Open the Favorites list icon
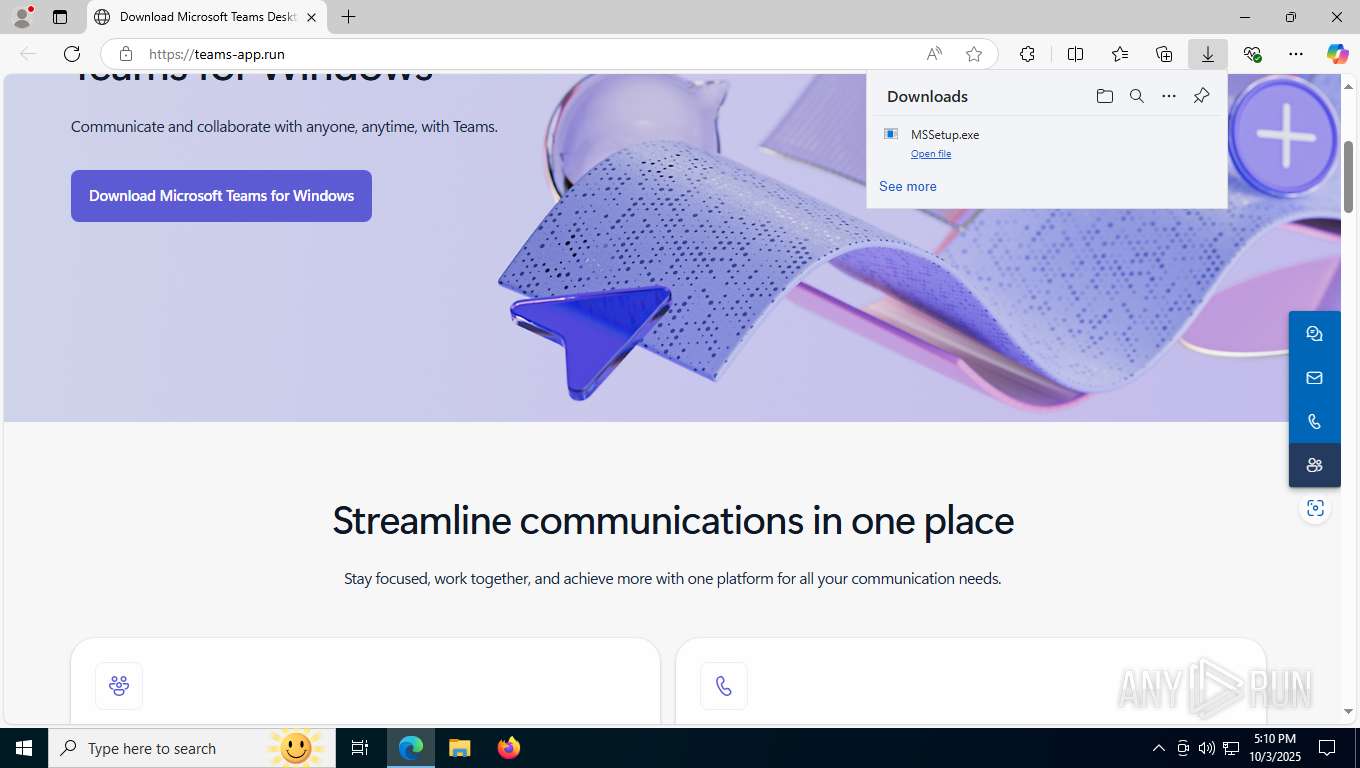The image size is (1360, 768). click(x=1120, y=54)
